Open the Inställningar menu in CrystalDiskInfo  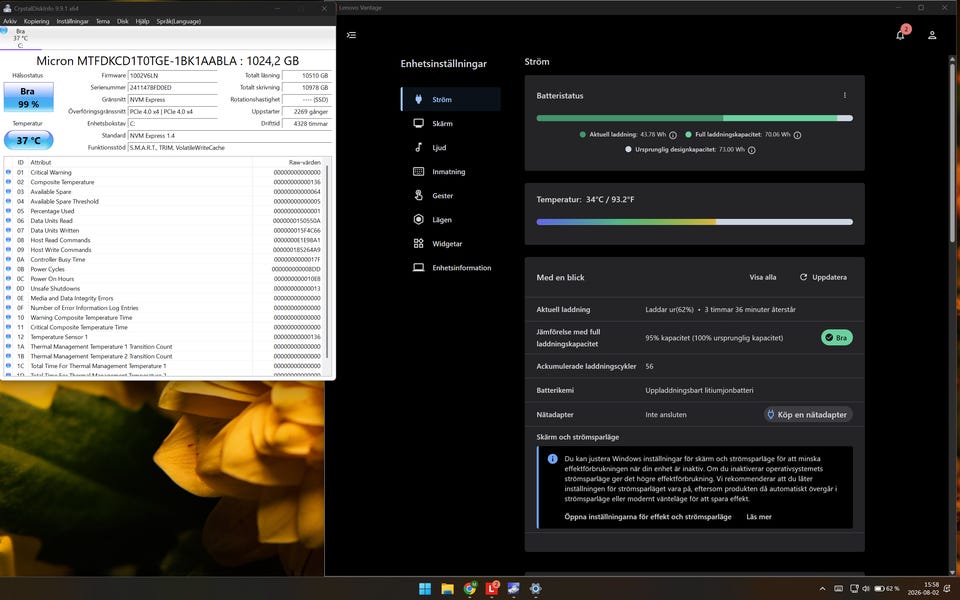[x=72, y=21]
